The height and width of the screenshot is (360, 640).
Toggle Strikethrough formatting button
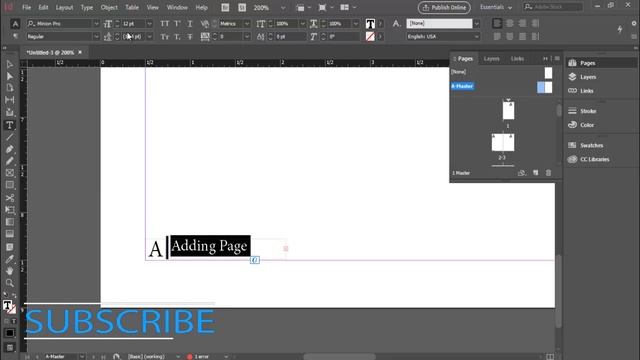click(190, 37)
